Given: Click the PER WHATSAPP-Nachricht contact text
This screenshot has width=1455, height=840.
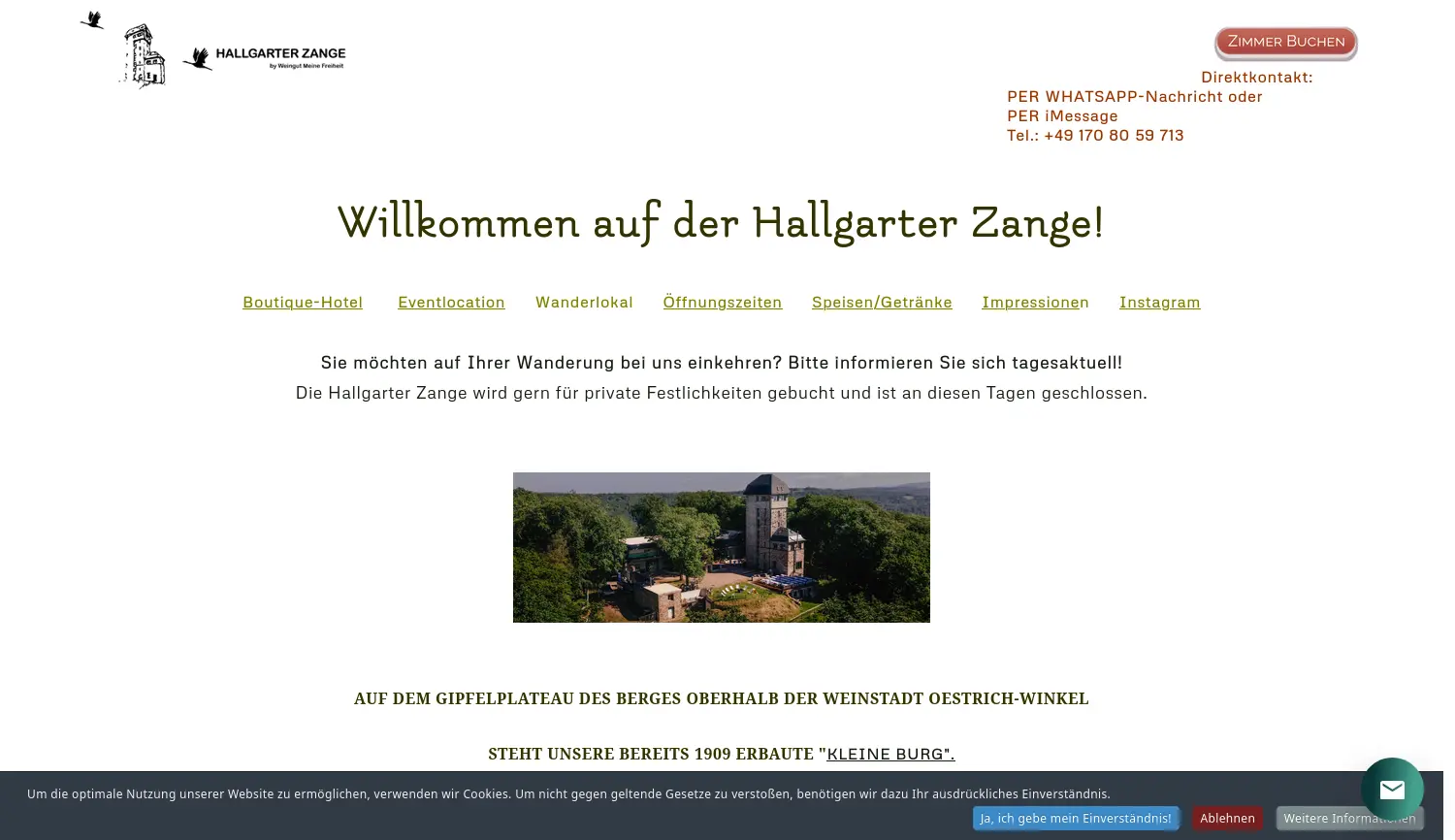Looking at the screenshot, I should 1134,97.
